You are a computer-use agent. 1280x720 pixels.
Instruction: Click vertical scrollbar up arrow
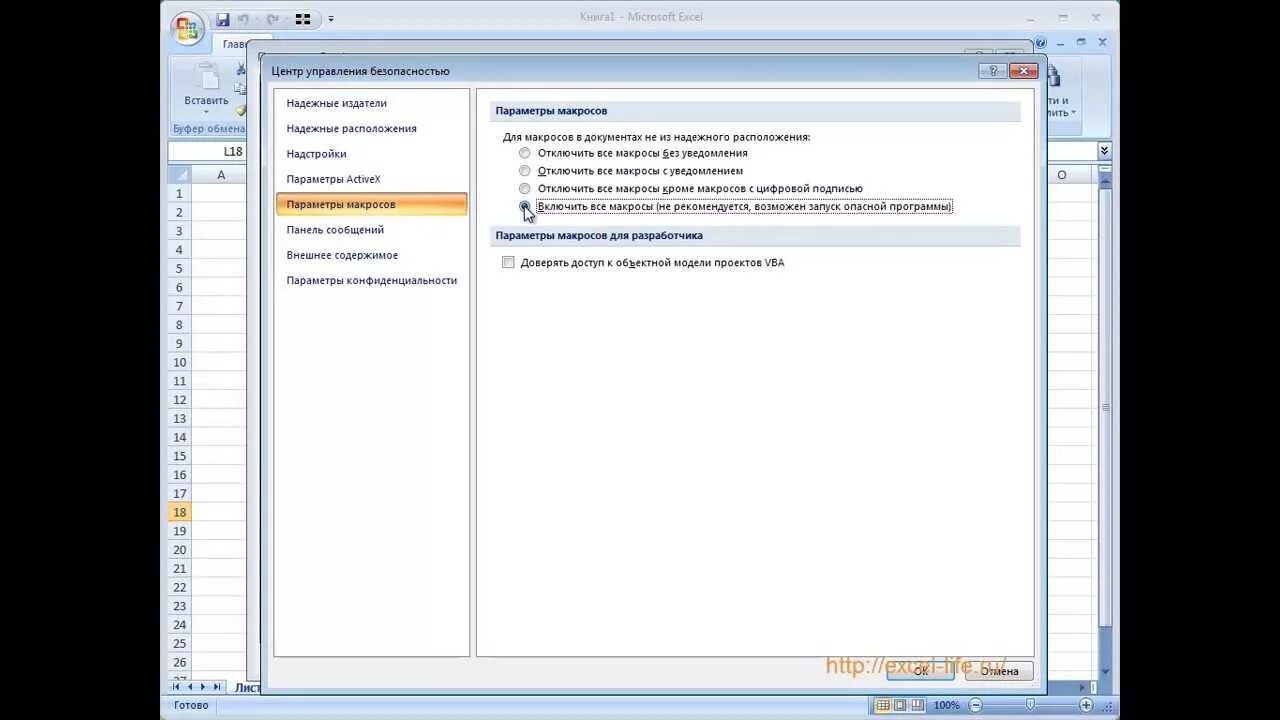point(1105,183)
